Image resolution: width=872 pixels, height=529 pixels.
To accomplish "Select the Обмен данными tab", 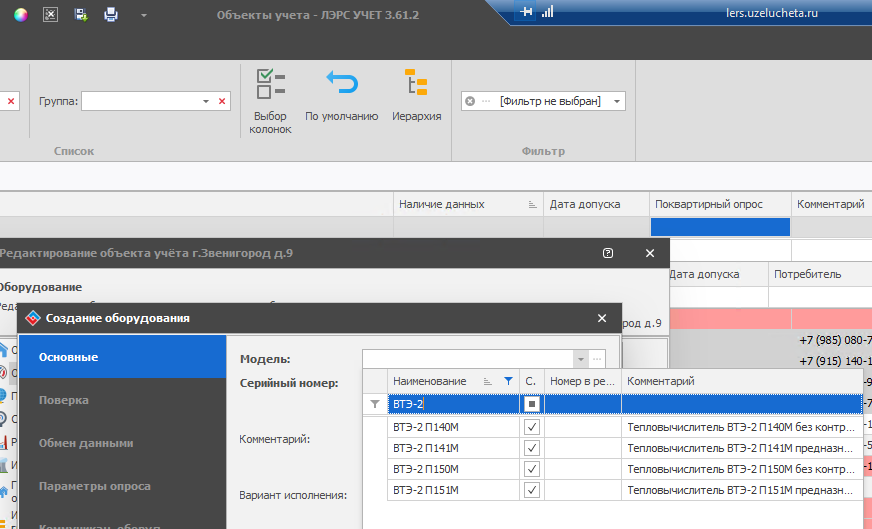I will (122, 443).
